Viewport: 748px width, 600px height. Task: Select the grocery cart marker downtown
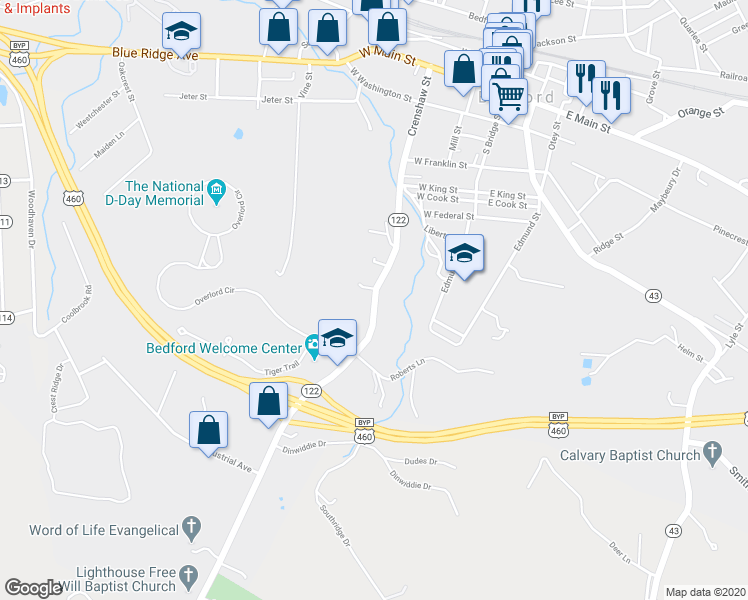(x=509, y=98)
